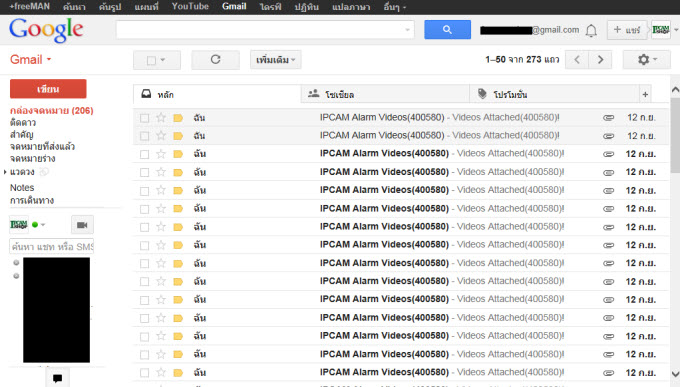Click the inbox icon on the หลัก tab
Viewport: 680px width, 387px height.
coord(147,94)
